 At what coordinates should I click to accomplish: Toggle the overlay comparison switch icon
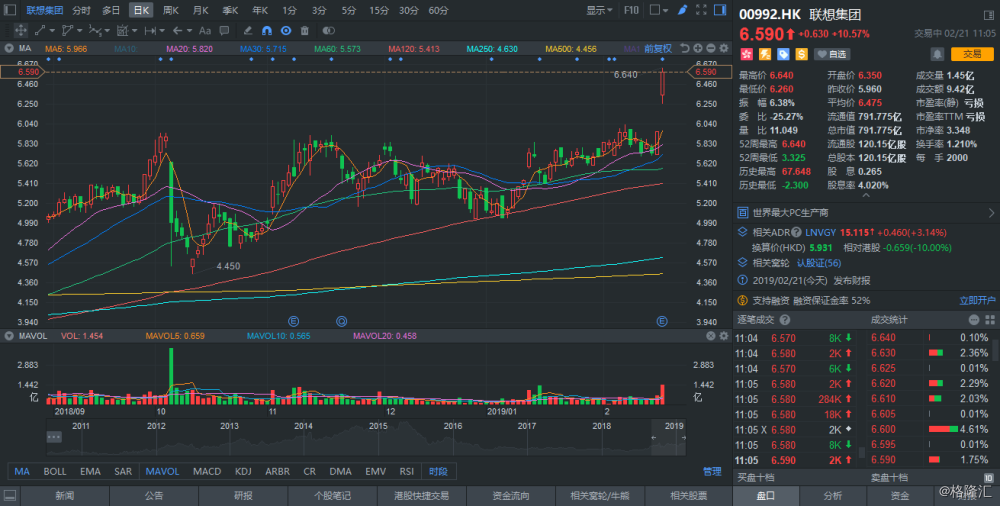tap(328, 30)
